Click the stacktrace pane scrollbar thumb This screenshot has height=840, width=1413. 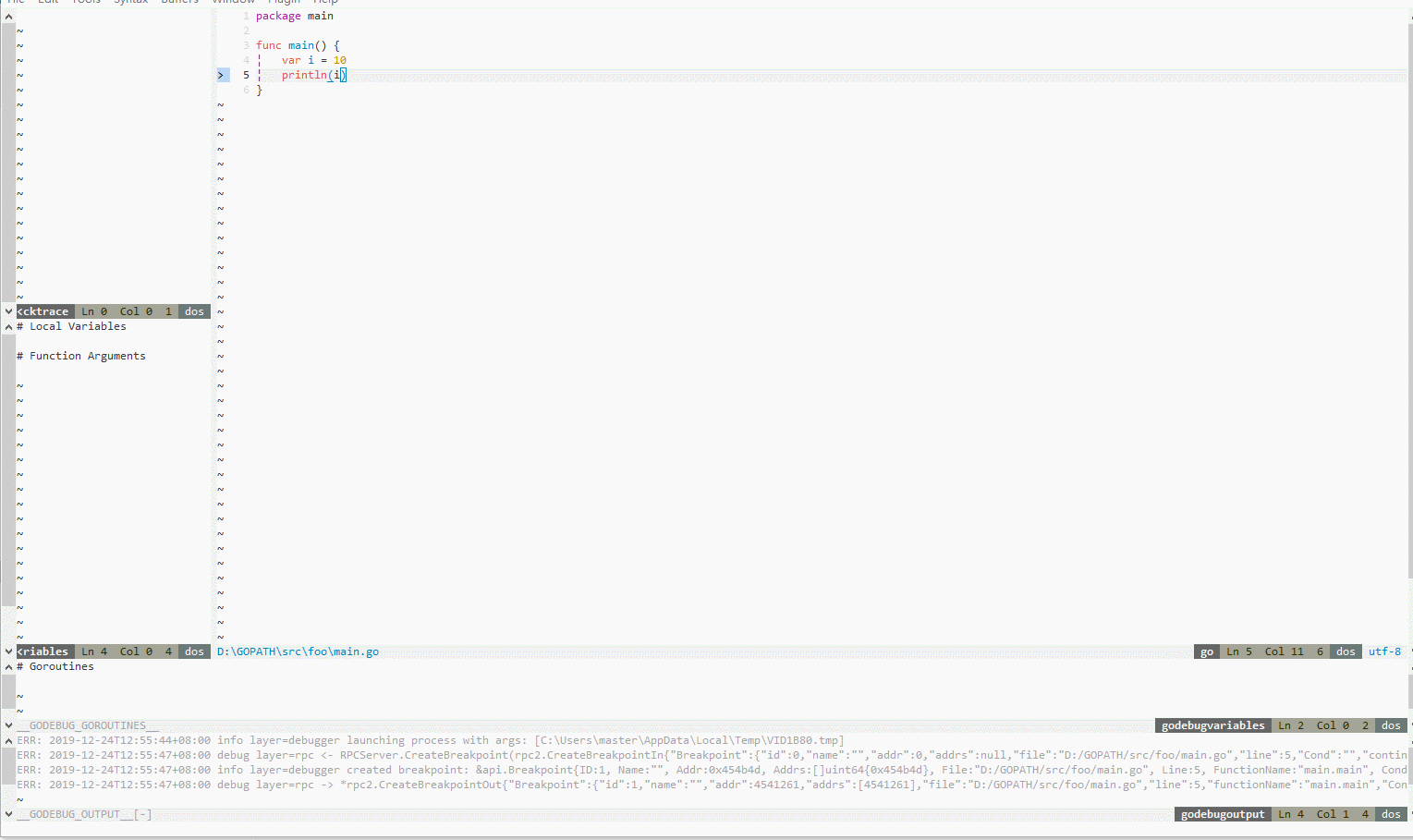[8, 163]
